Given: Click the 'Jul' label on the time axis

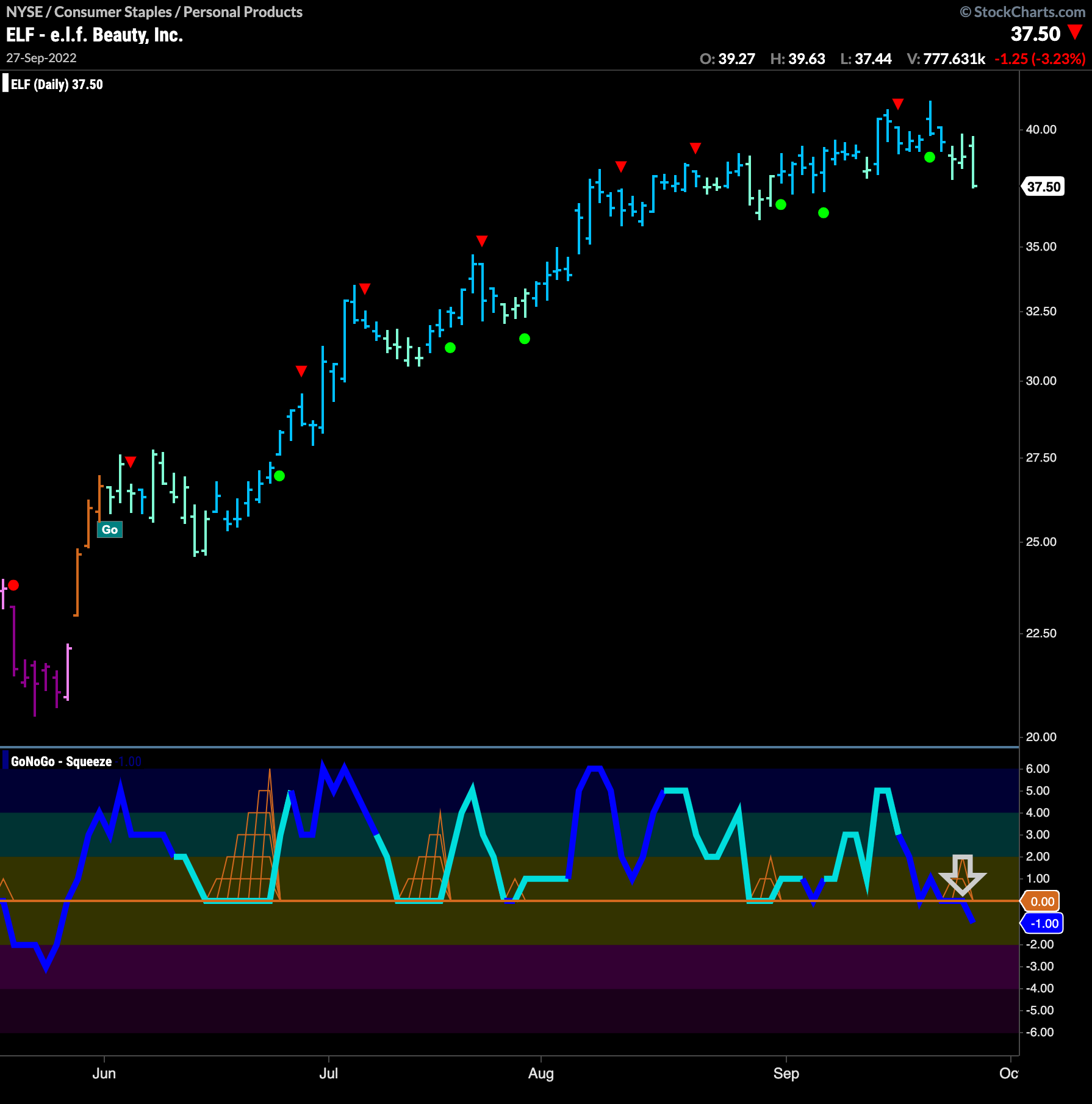Looking at the screenshot, I should click(328, 1073).
